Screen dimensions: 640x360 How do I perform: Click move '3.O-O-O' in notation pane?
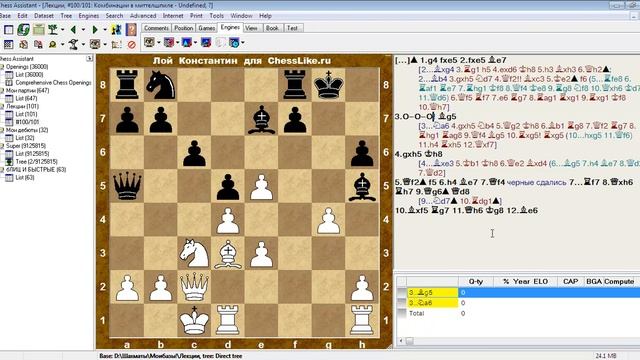pos(413,117)
